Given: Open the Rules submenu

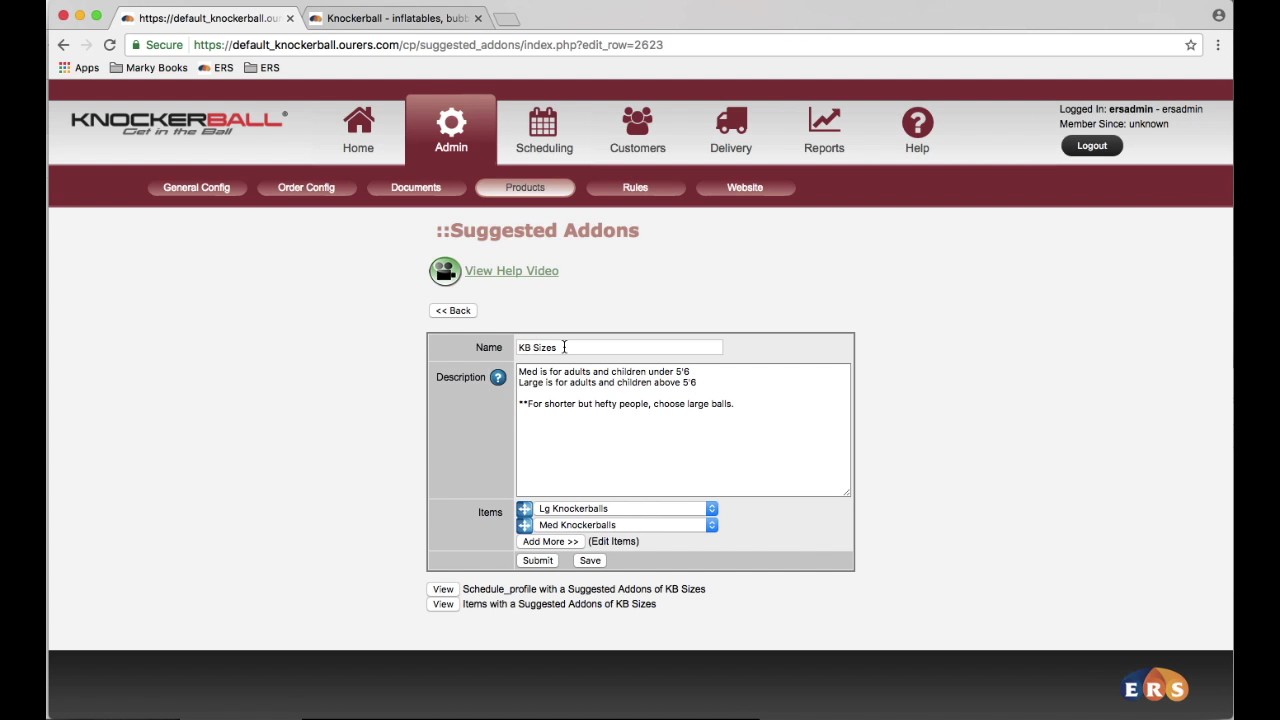Looking at the screenshot, I should 635,187.
